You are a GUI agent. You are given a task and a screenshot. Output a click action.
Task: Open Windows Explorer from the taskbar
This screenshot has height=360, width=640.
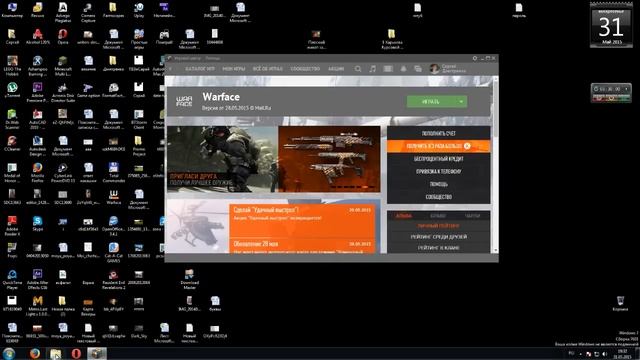56,353
